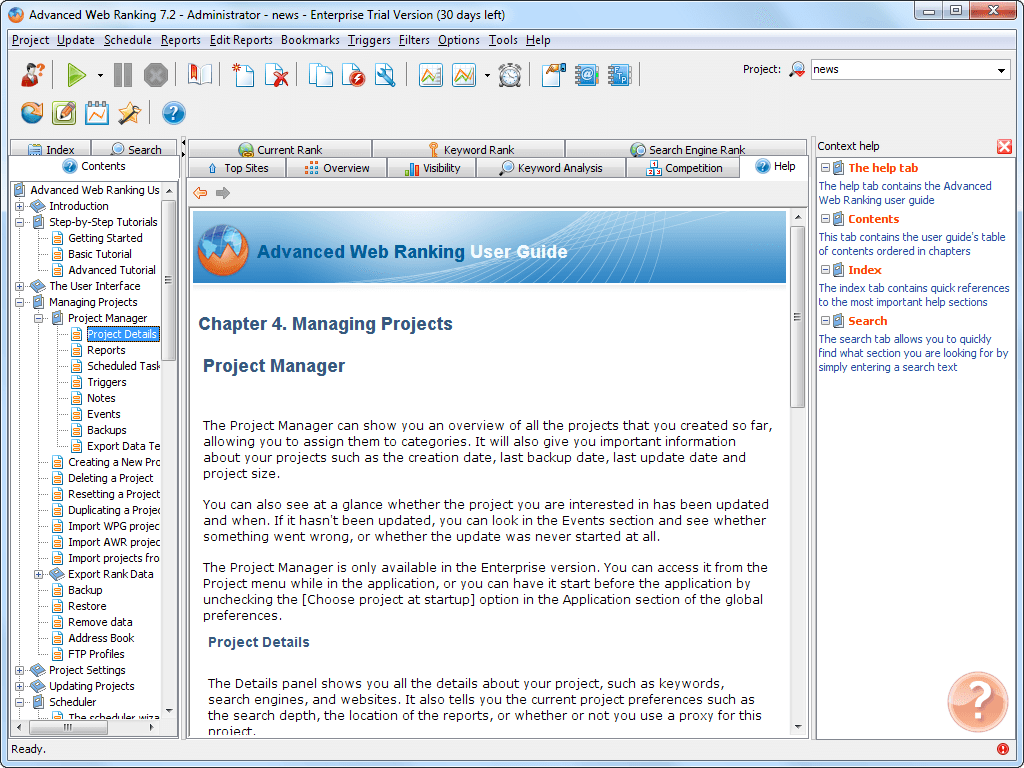
Task: Click the search icon beside the Project label
Action: (x=797, y=69)
